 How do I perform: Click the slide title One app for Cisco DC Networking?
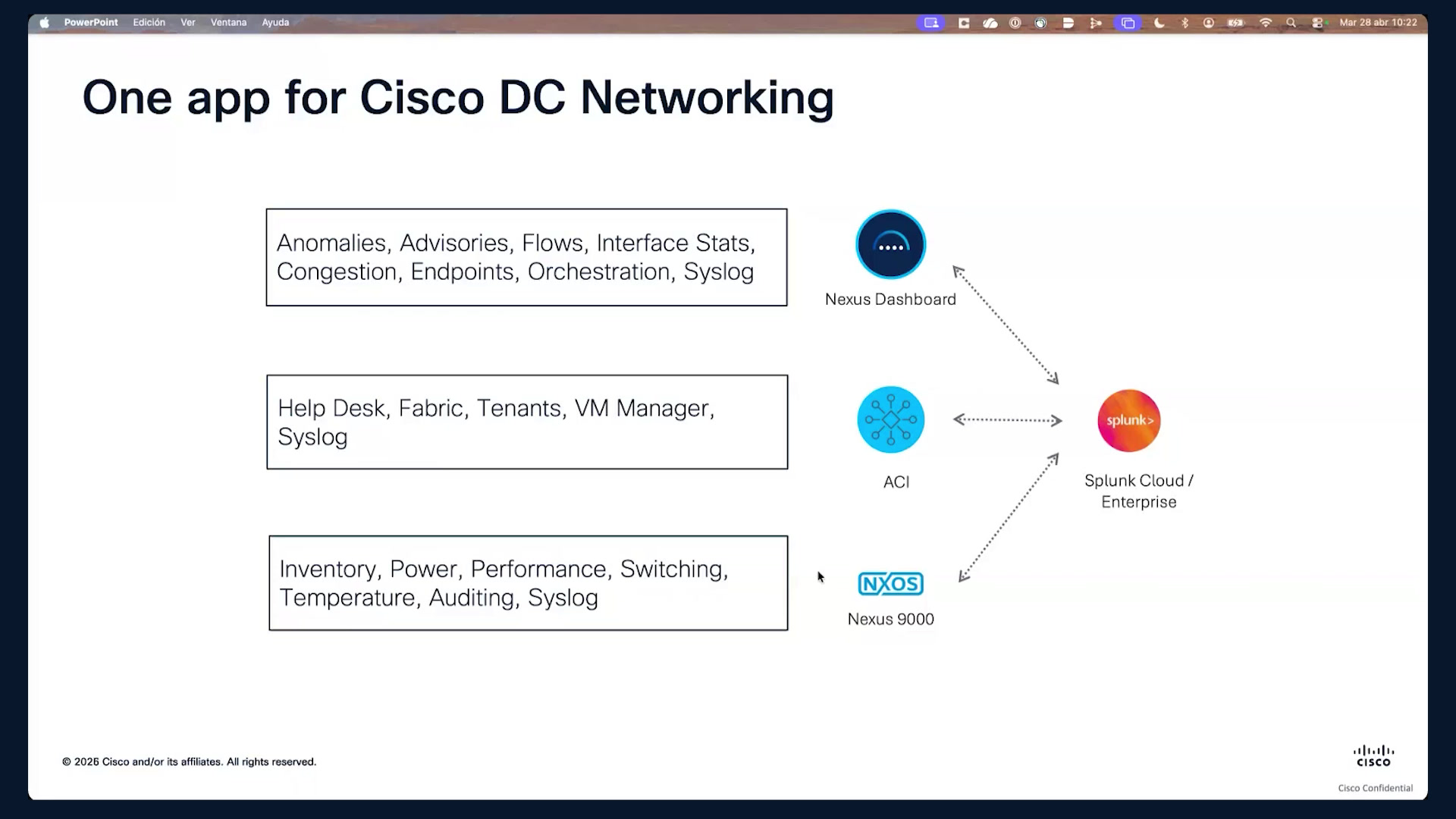coord(458,98)
